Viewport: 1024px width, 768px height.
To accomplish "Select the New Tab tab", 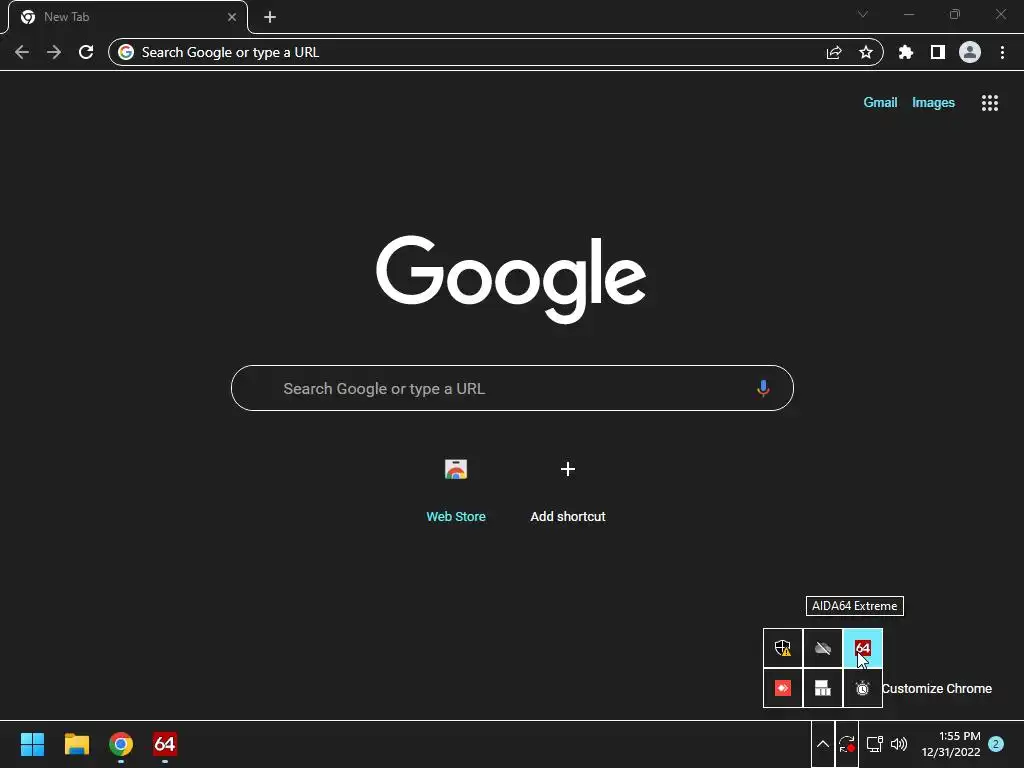I will [x=127, y=17].
